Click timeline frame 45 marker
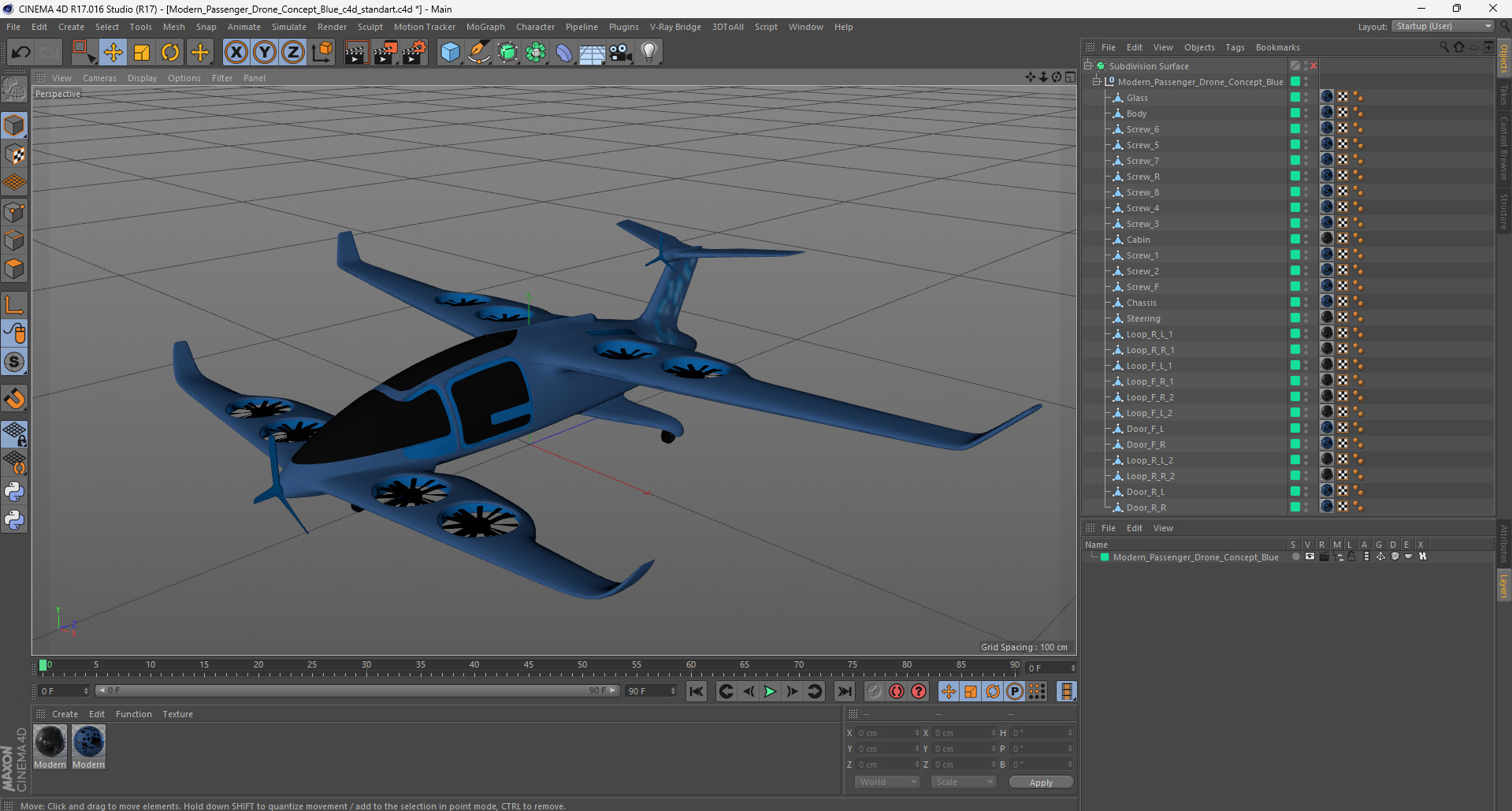 coord(528,664)
